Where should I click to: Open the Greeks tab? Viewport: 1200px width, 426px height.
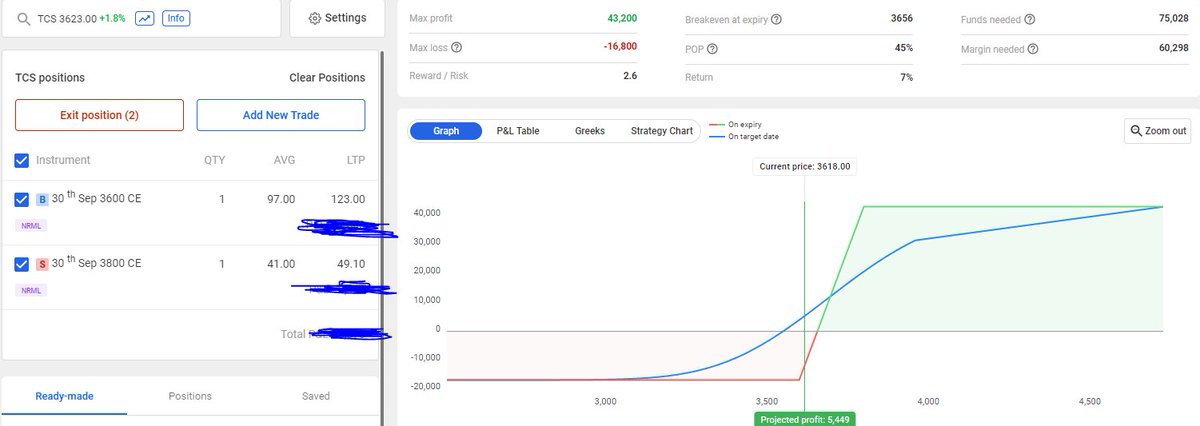point(590,131)
